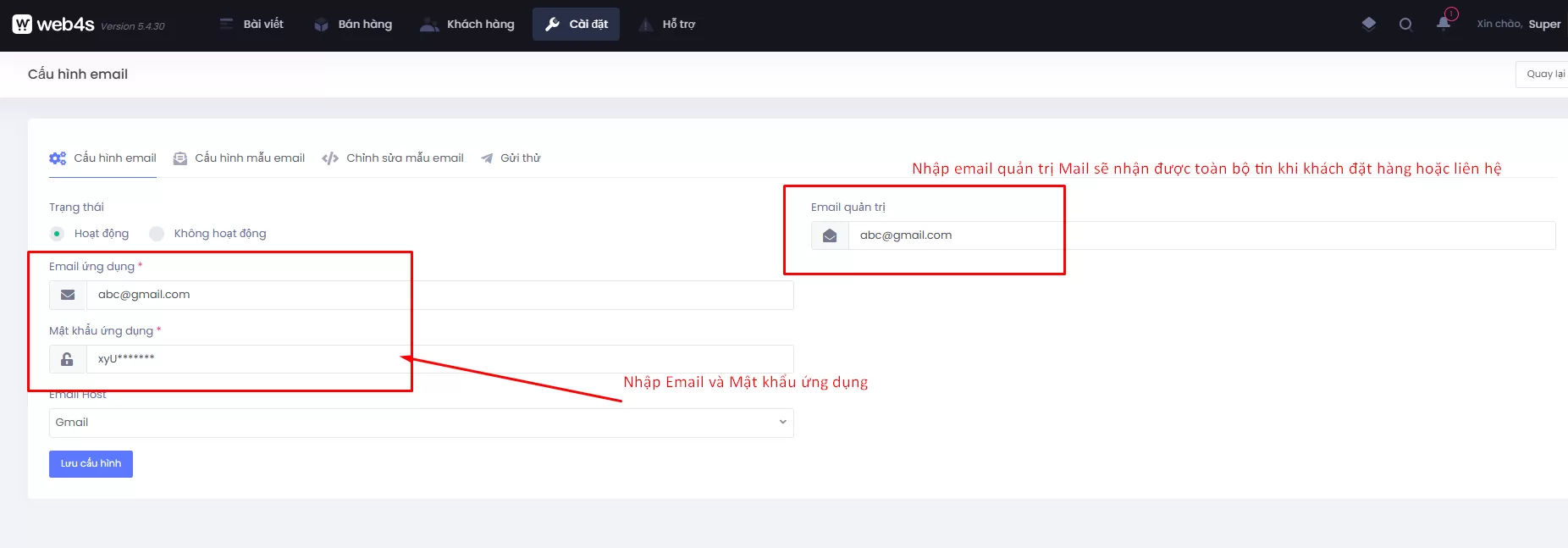Click the gears icon on Cấu hình email tab

click(58, 158)
